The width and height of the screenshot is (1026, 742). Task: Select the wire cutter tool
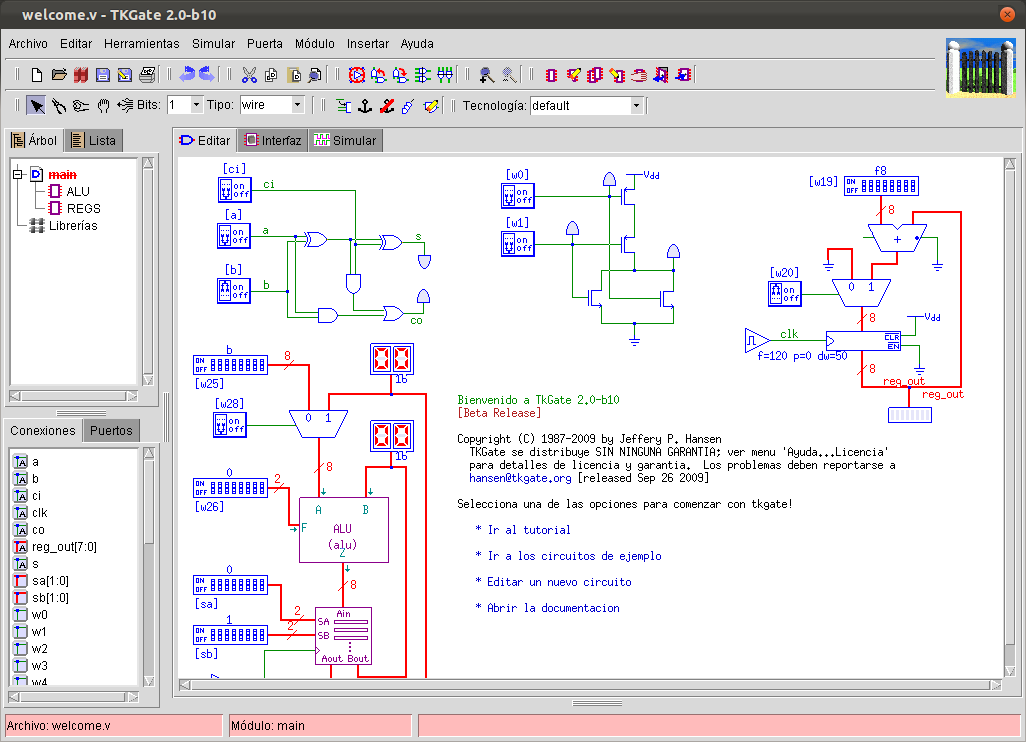(59, 105)
